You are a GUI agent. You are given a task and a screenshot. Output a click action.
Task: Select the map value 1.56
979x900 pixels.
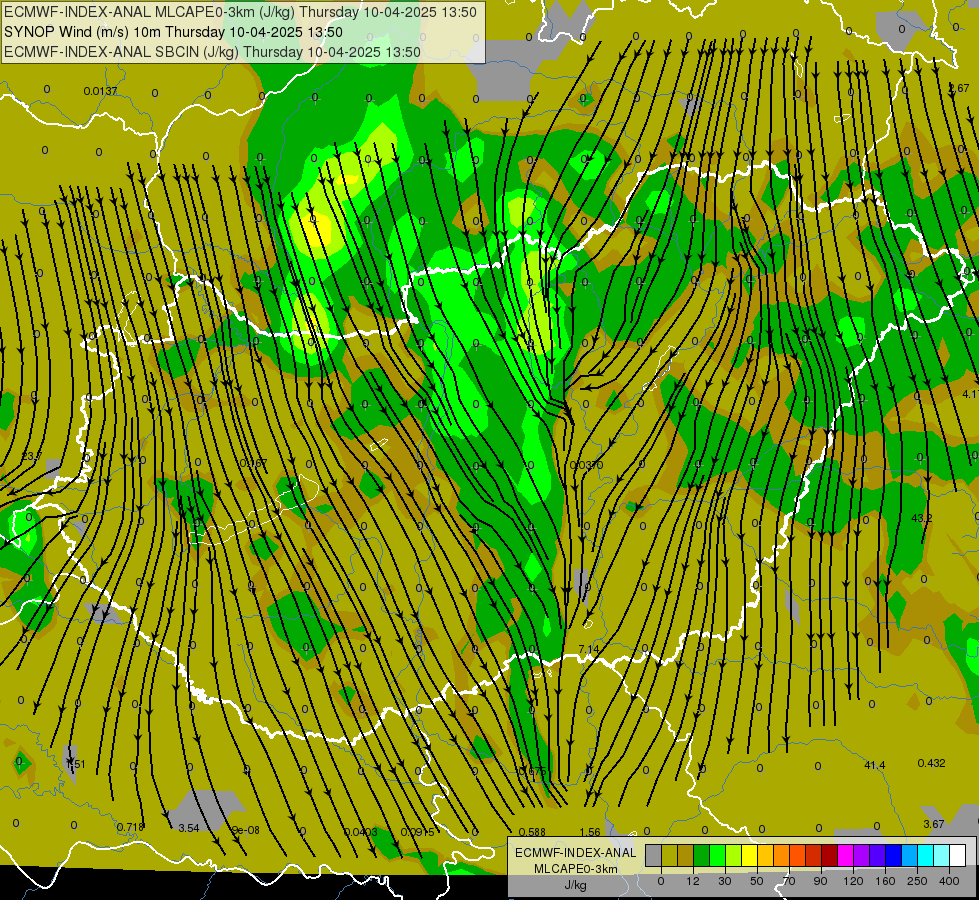(x=590, y=832)
